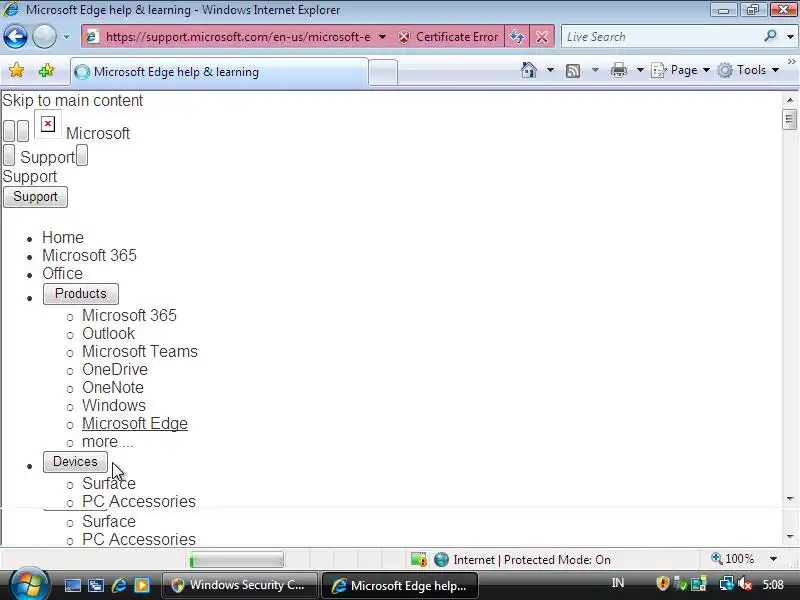Click the Back navigation arrow

click(15, 37)
